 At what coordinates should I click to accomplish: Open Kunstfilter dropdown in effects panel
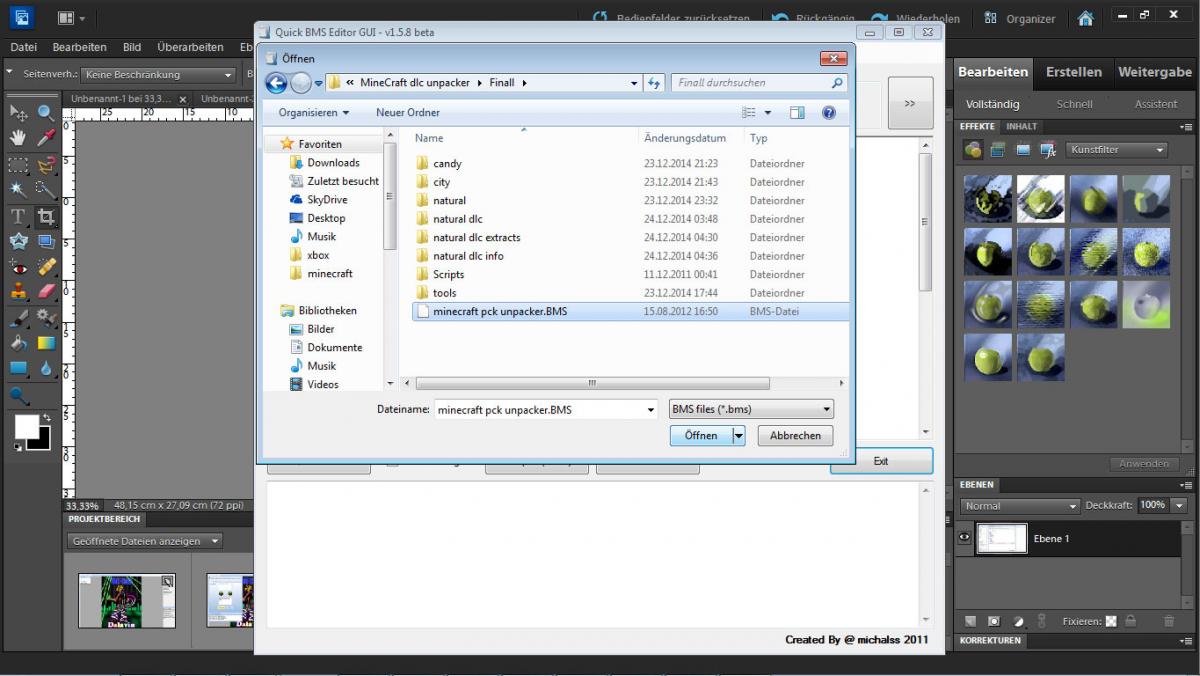pyautogui.click(x=1116, y=150)
